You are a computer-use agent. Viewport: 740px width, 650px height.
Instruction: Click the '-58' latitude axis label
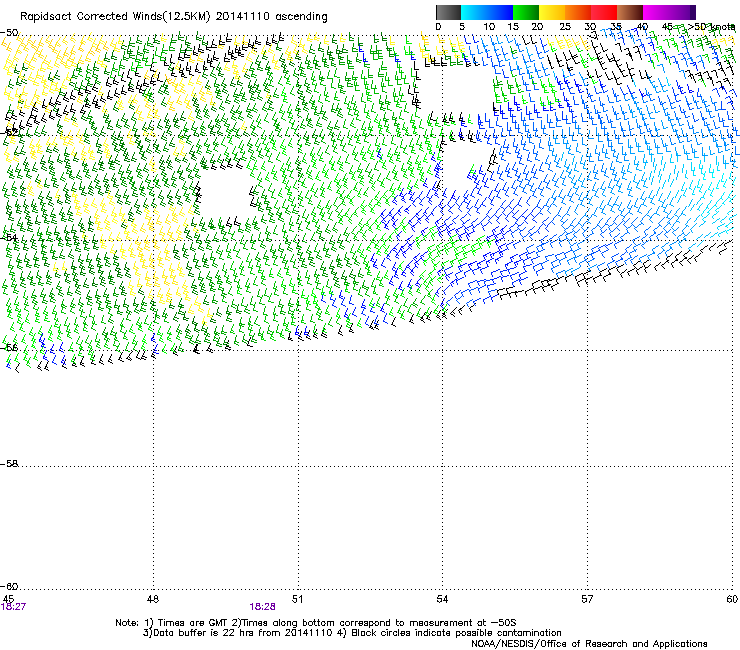[9, 464]
